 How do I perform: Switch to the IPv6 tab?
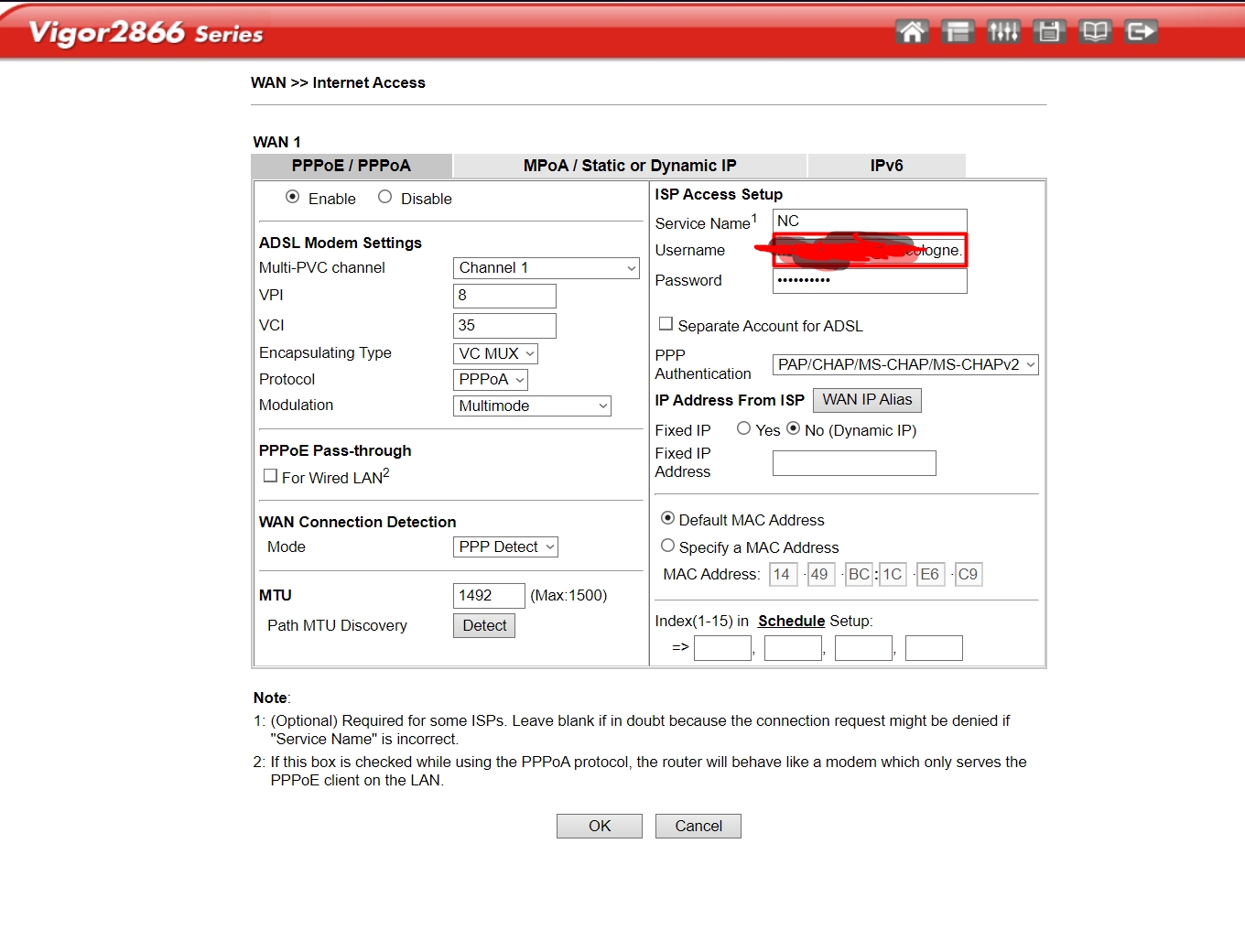coord(886,166)
